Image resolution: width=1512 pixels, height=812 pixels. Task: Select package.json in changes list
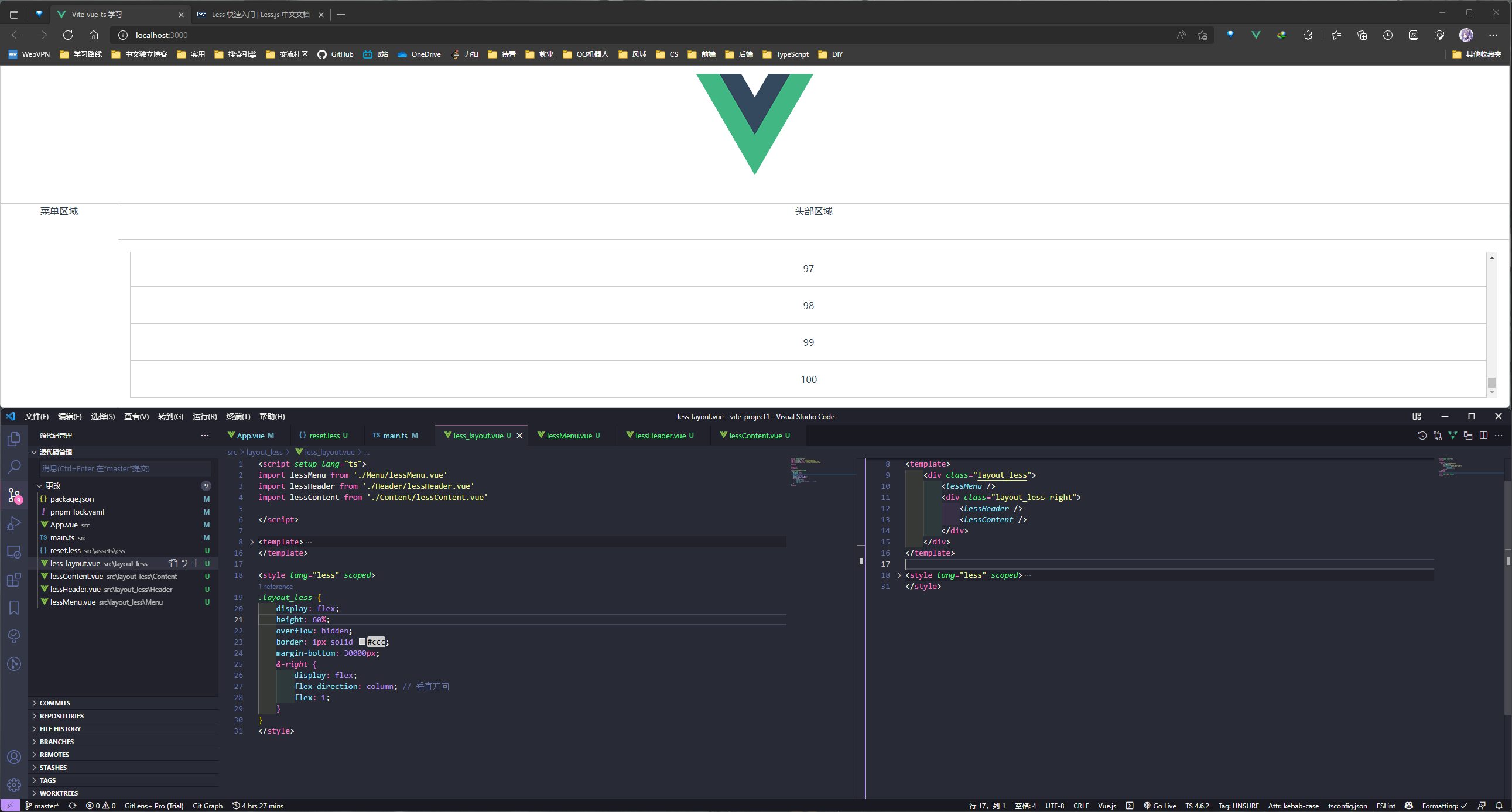point(124,499)
